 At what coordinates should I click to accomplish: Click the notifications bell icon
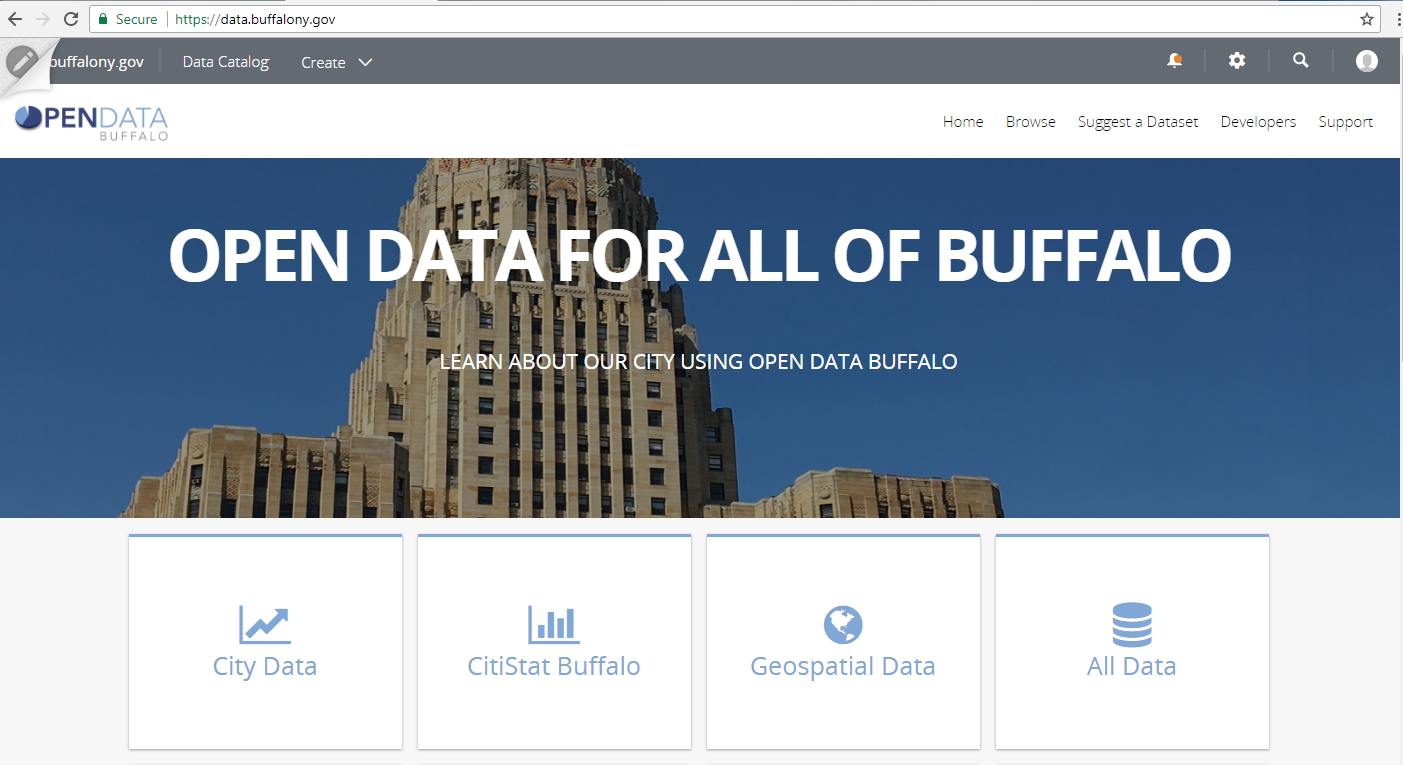point(1174,61)
